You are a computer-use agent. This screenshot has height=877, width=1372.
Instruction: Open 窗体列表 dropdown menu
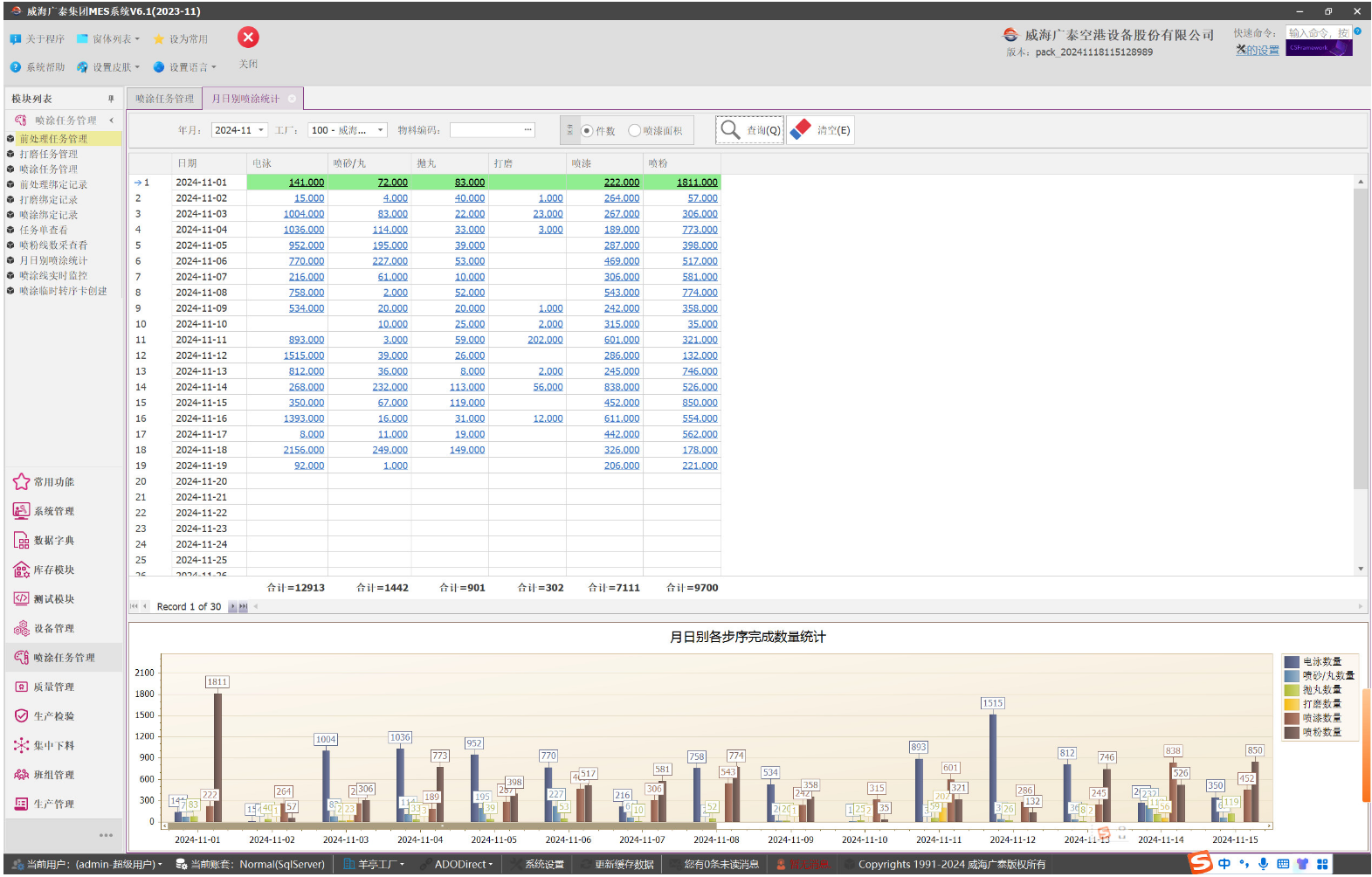pyautogui.click(x=108, y=39)
